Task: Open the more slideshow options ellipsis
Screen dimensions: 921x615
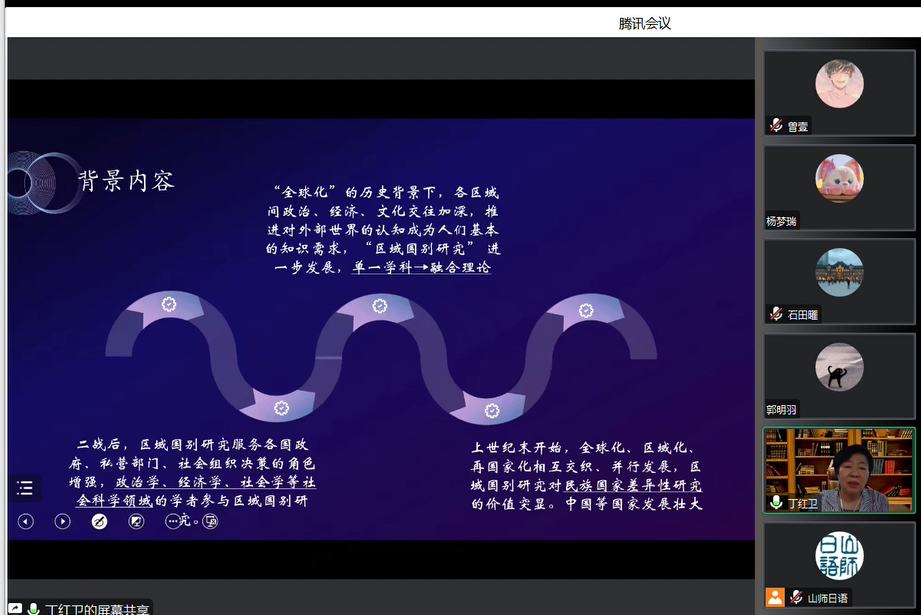Action: (x=173, y=521)
